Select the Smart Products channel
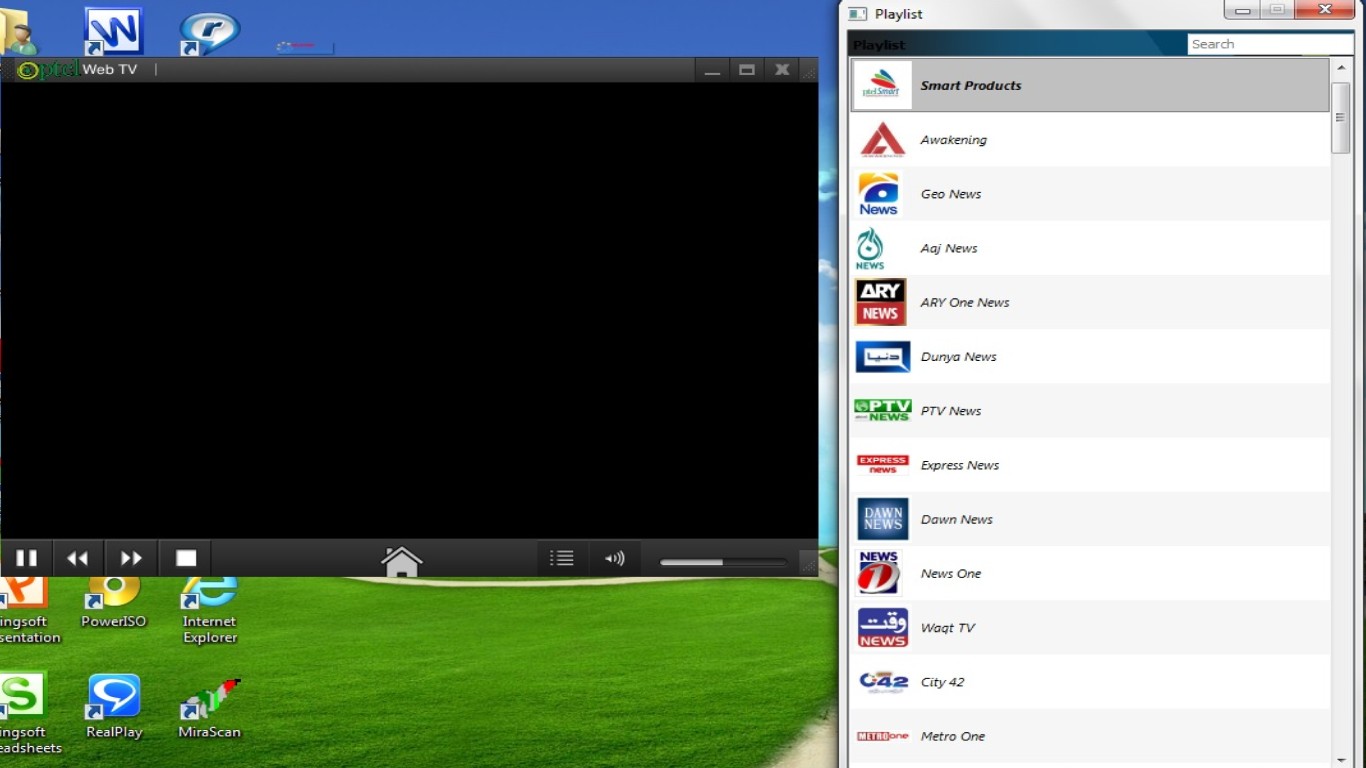The image size is (1366, 768). tap(1090, 85)
